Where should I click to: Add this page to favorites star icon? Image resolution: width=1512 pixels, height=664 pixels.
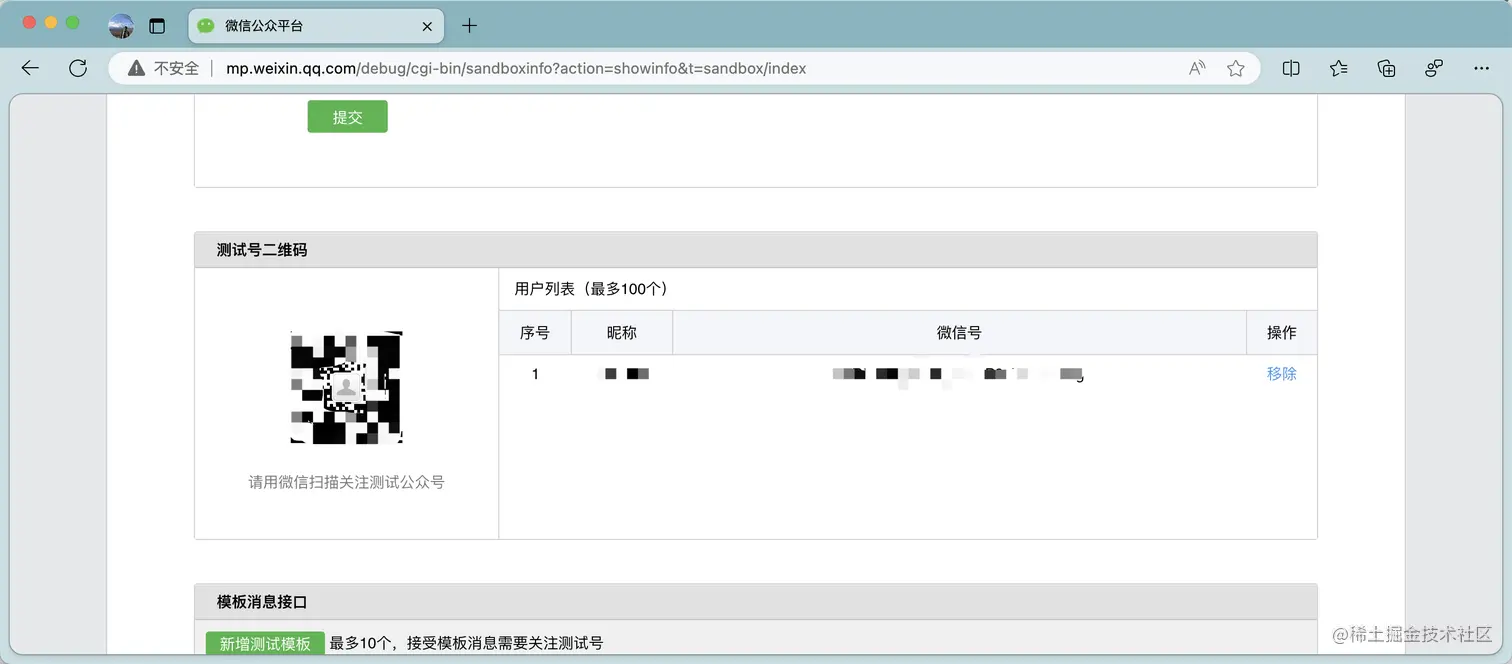point(1236,67)
